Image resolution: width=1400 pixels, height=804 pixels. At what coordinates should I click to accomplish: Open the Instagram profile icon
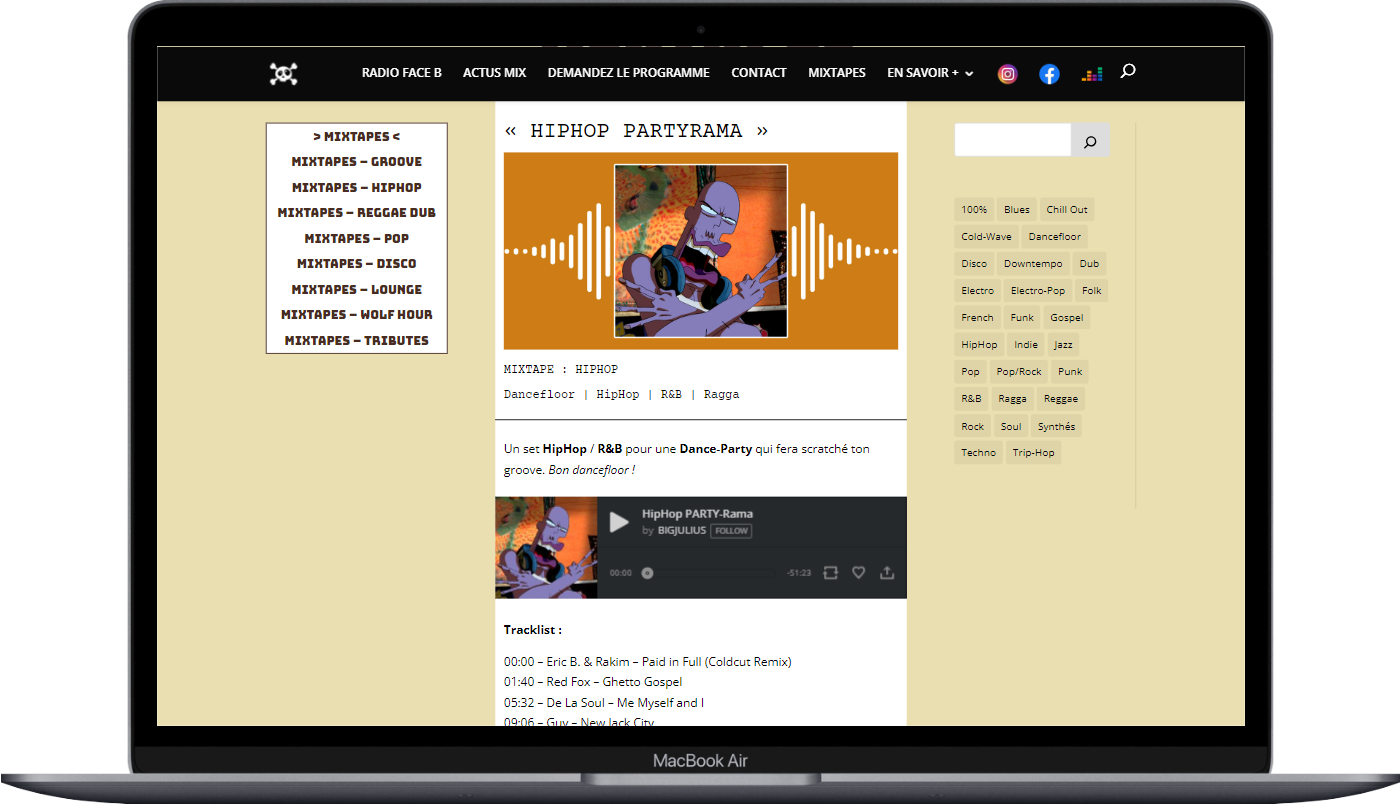pos(1008,74)
